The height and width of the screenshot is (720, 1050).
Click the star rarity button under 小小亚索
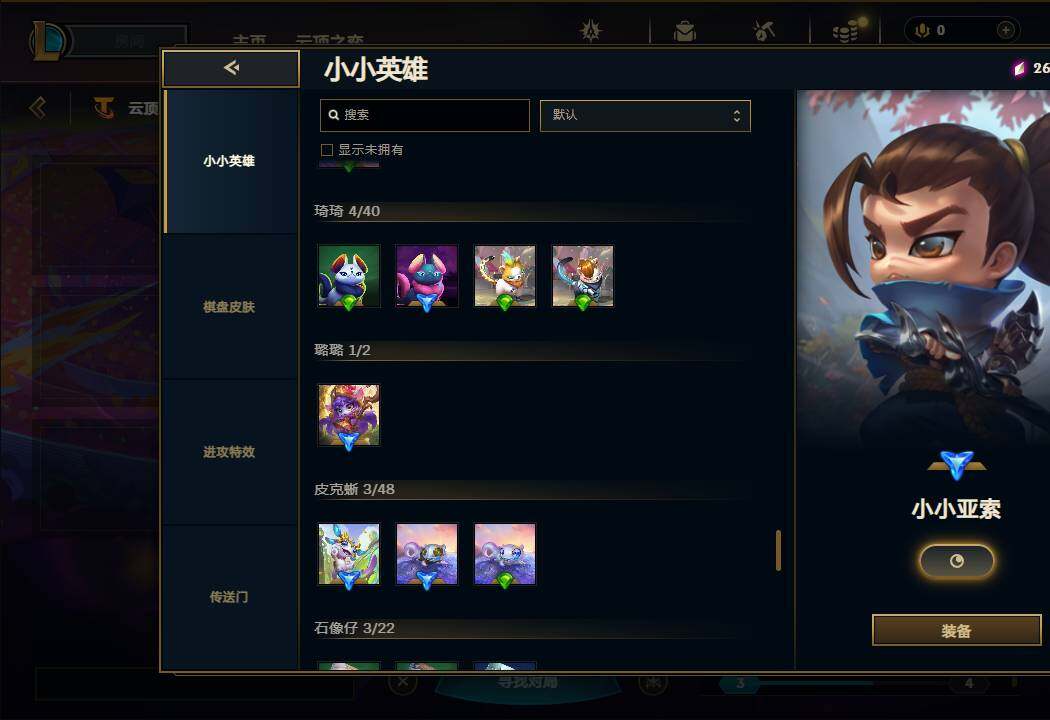click(956, 561)
